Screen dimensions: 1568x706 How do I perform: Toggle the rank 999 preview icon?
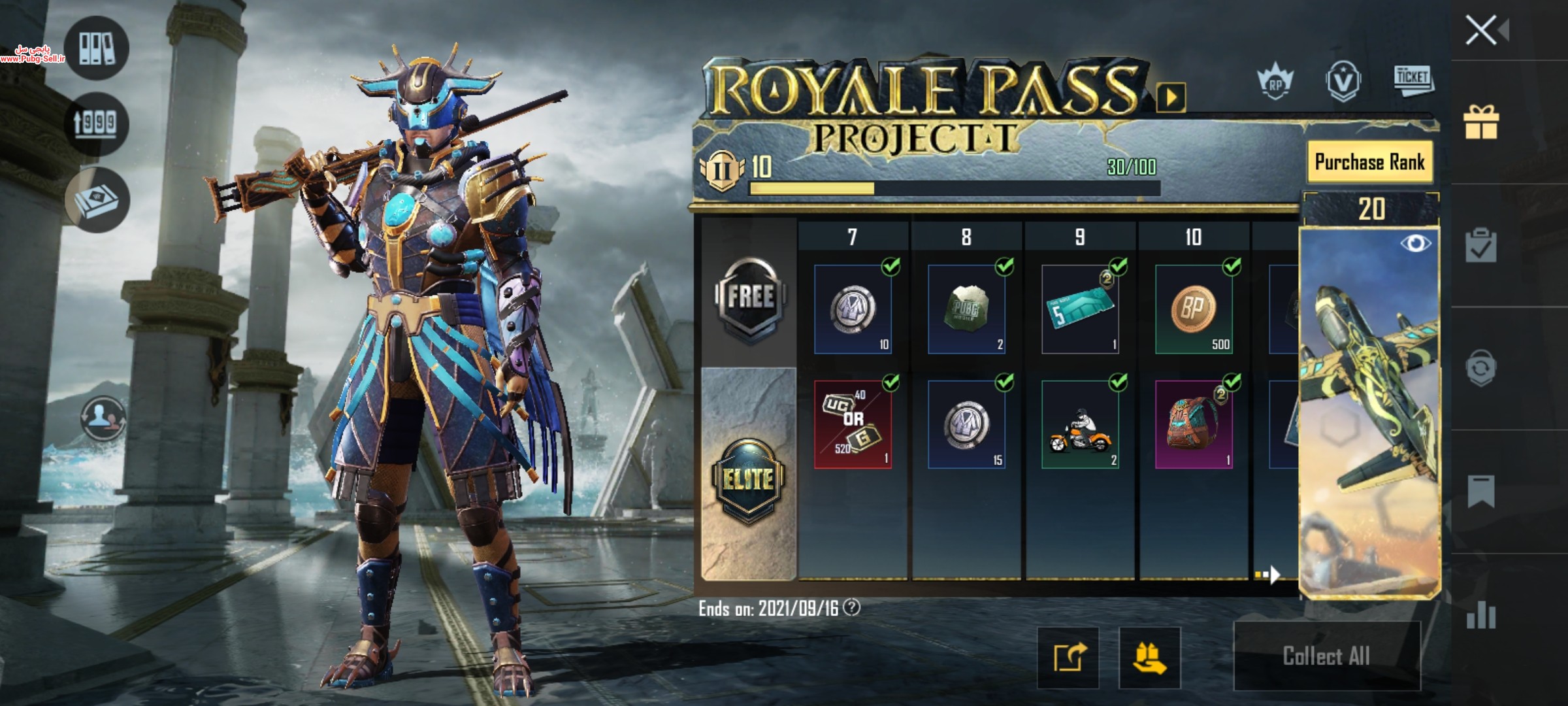point(97,124)
